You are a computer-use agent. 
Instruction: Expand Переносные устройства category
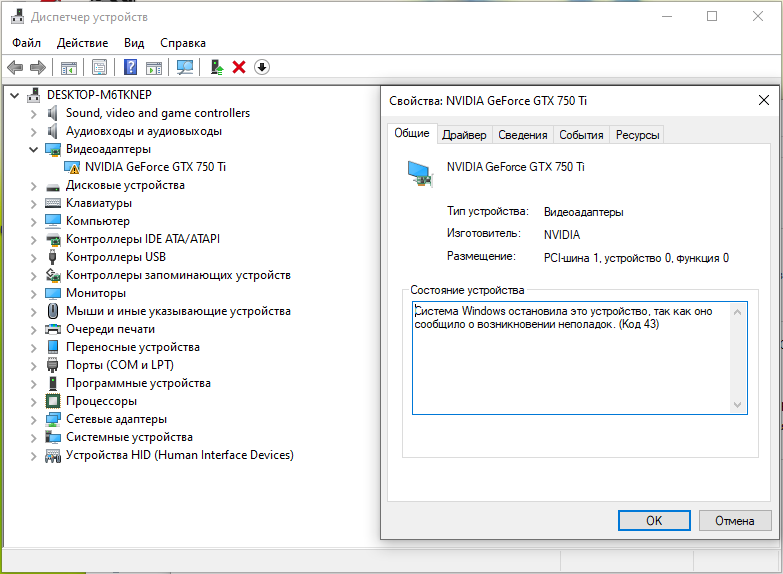click(x=33, y=348)
